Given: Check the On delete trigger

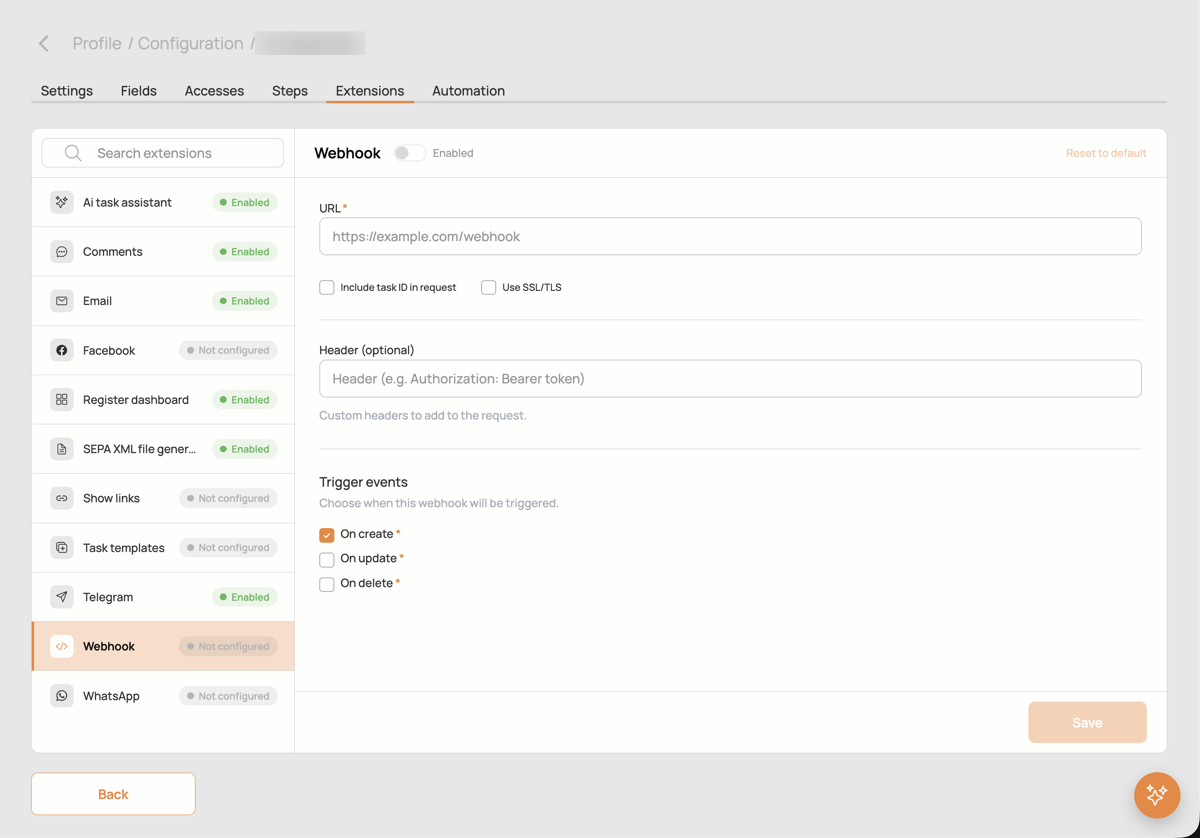Looking at the screenshot, I should pos(327,584).
